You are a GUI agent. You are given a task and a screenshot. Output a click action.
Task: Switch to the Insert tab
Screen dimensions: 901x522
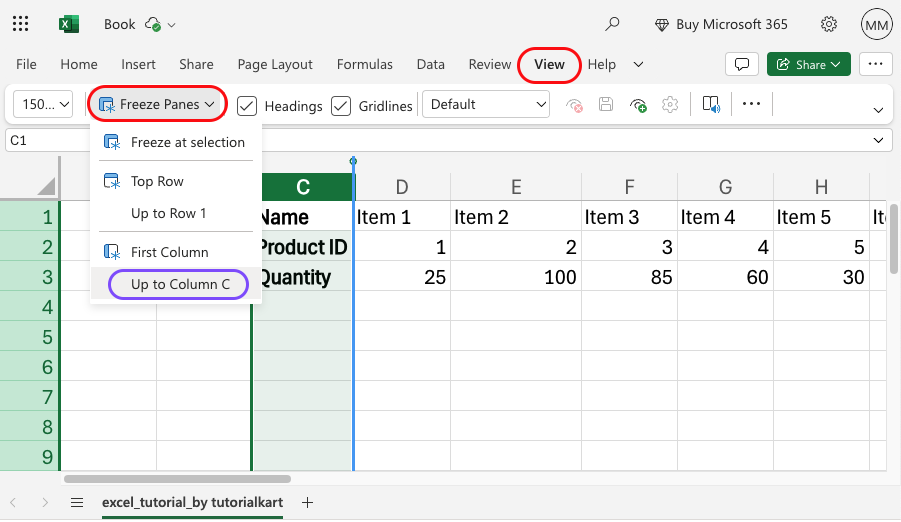click(x=138, y=64)
